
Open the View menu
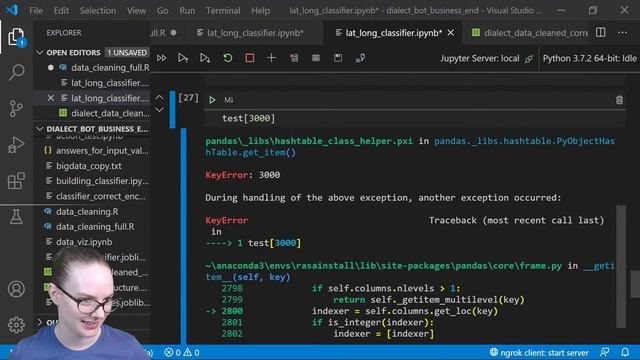[x=136, y=11]
